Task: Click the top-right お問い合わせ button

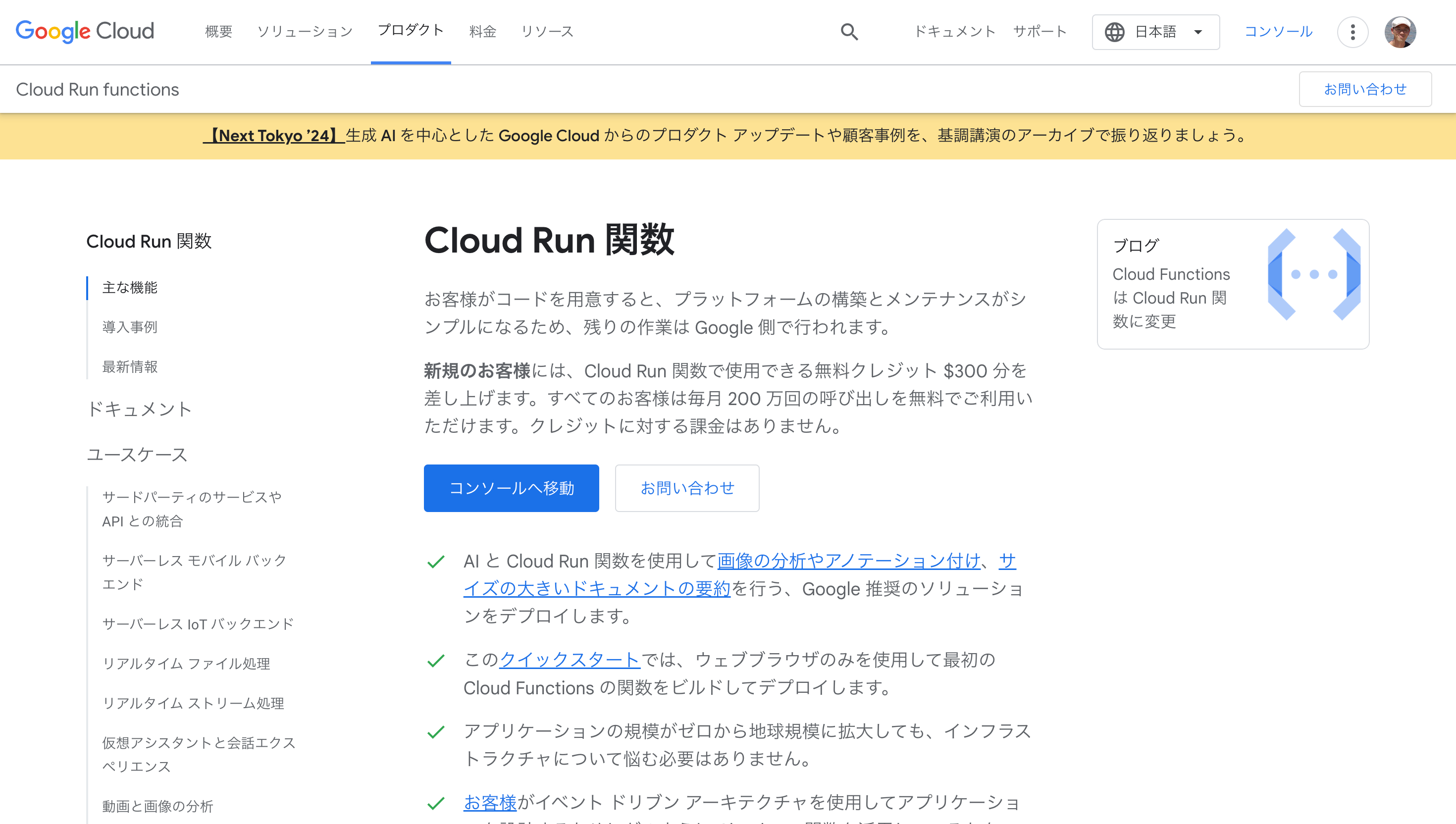Action: click(x=1365, y=89)
